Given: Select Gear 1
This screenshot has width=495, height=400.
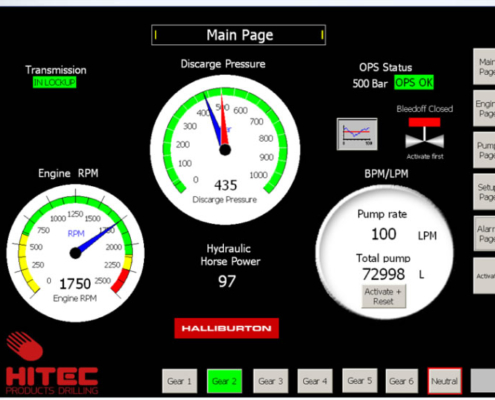Looking at the screenshot, I should [x=180, y=381].
